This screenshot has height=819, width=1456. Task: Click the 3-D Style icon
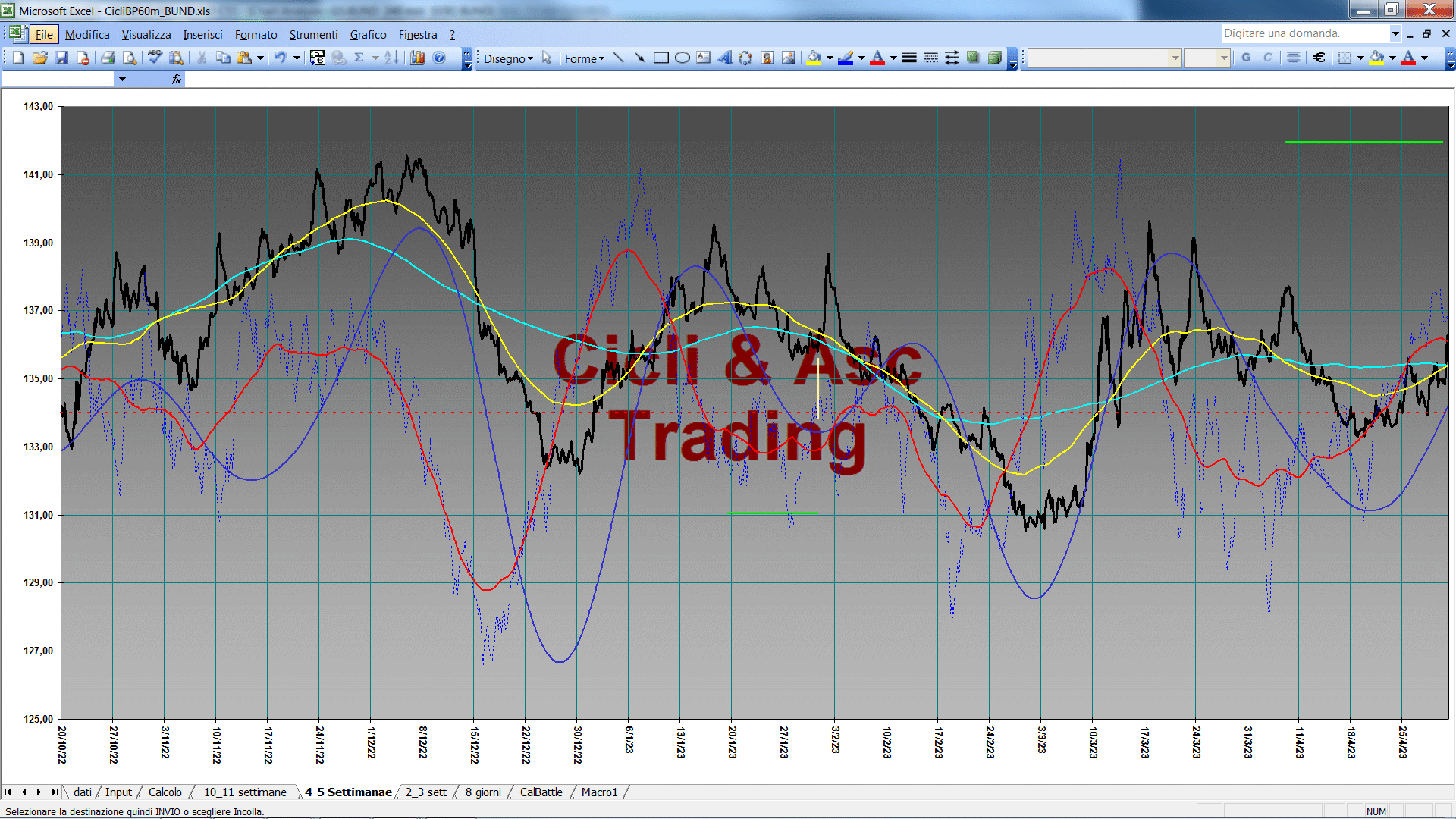[994, 58]
